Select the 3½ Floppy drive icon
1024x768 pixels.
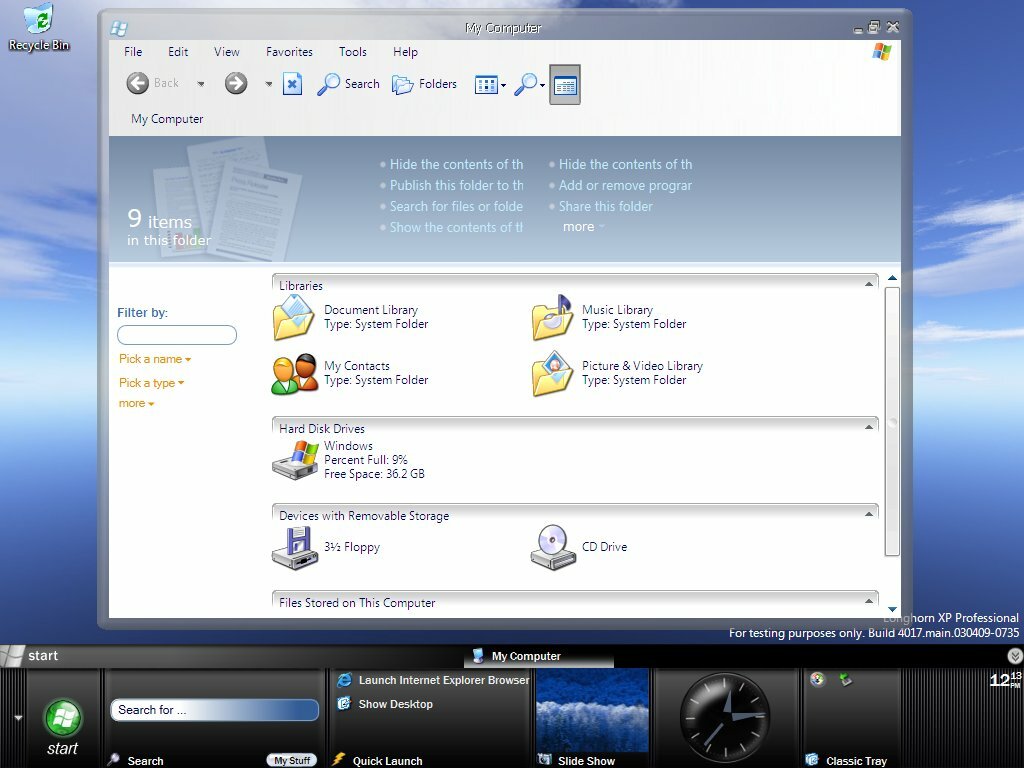click(x=295, y=548)
